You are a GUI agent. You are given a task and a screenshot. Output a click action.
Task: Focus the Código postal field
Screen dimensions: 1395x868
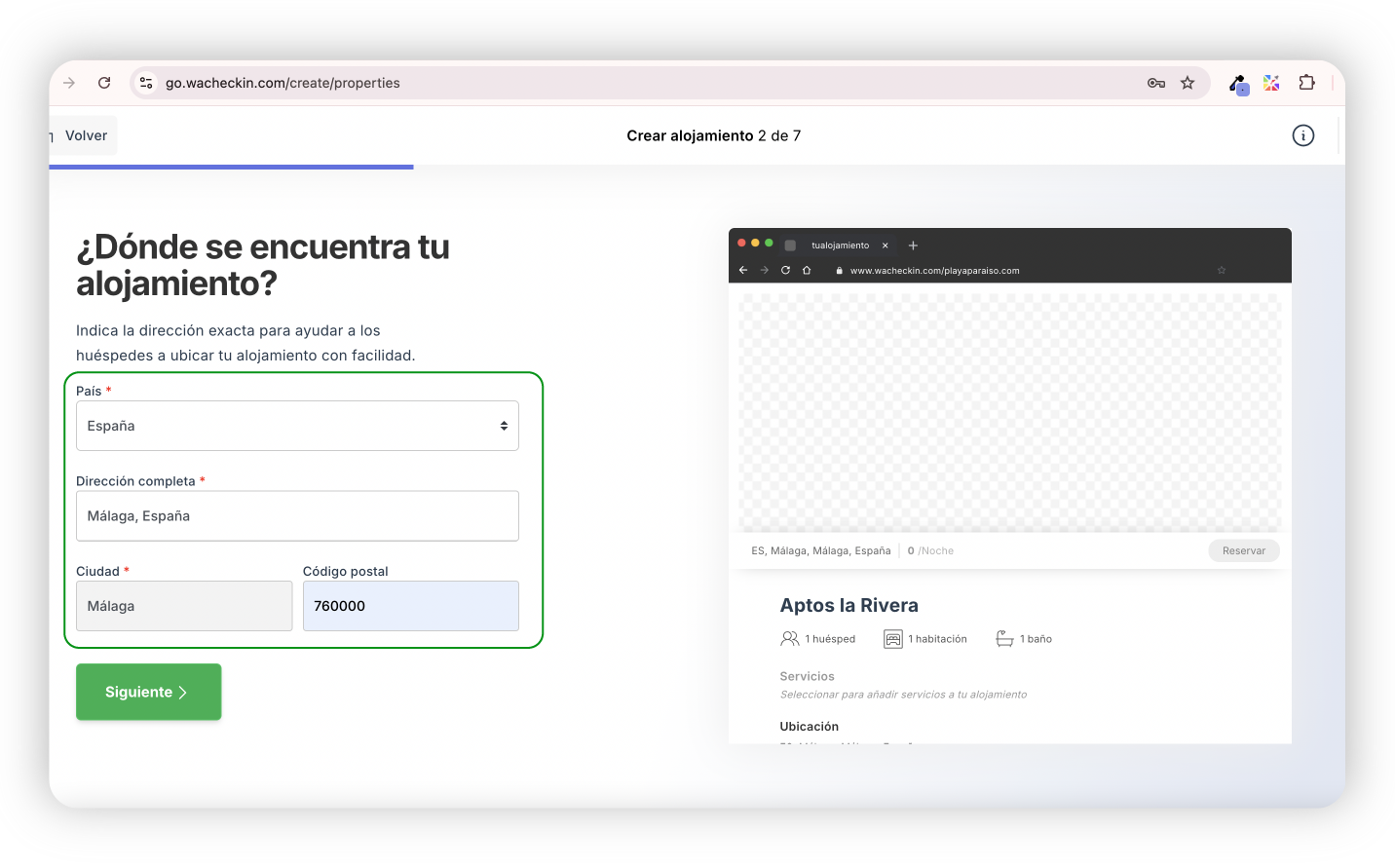coord(410,606)
